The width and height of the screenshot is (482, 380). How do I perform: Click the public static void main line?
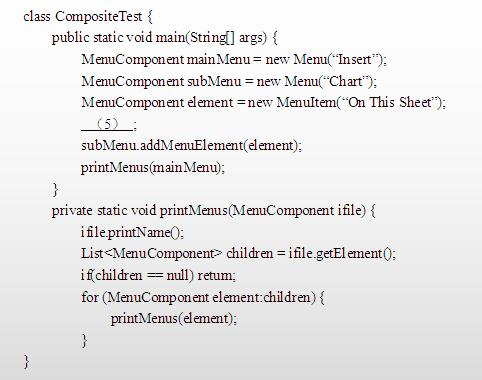pyautogui.click(x=164, y=38)
